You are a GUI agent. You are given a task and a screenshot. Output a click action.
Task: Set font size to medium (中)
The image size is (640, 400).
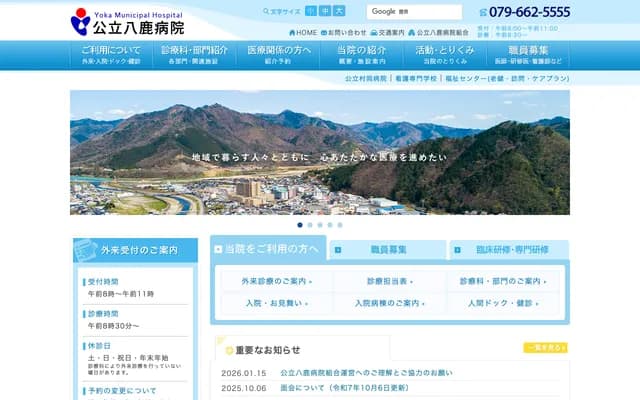tap(325, 11)
